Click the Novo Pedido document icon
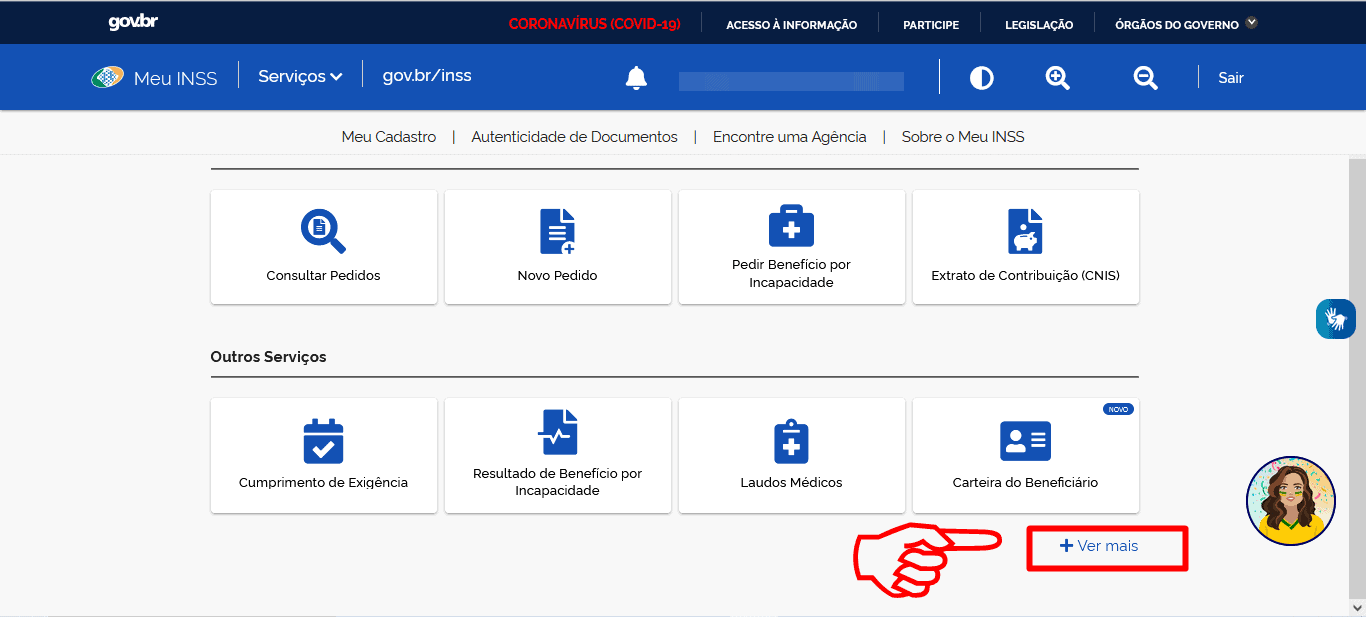The height and width of the screenshot is (617, 1366). pyautogui.click(x=557, y=231)
